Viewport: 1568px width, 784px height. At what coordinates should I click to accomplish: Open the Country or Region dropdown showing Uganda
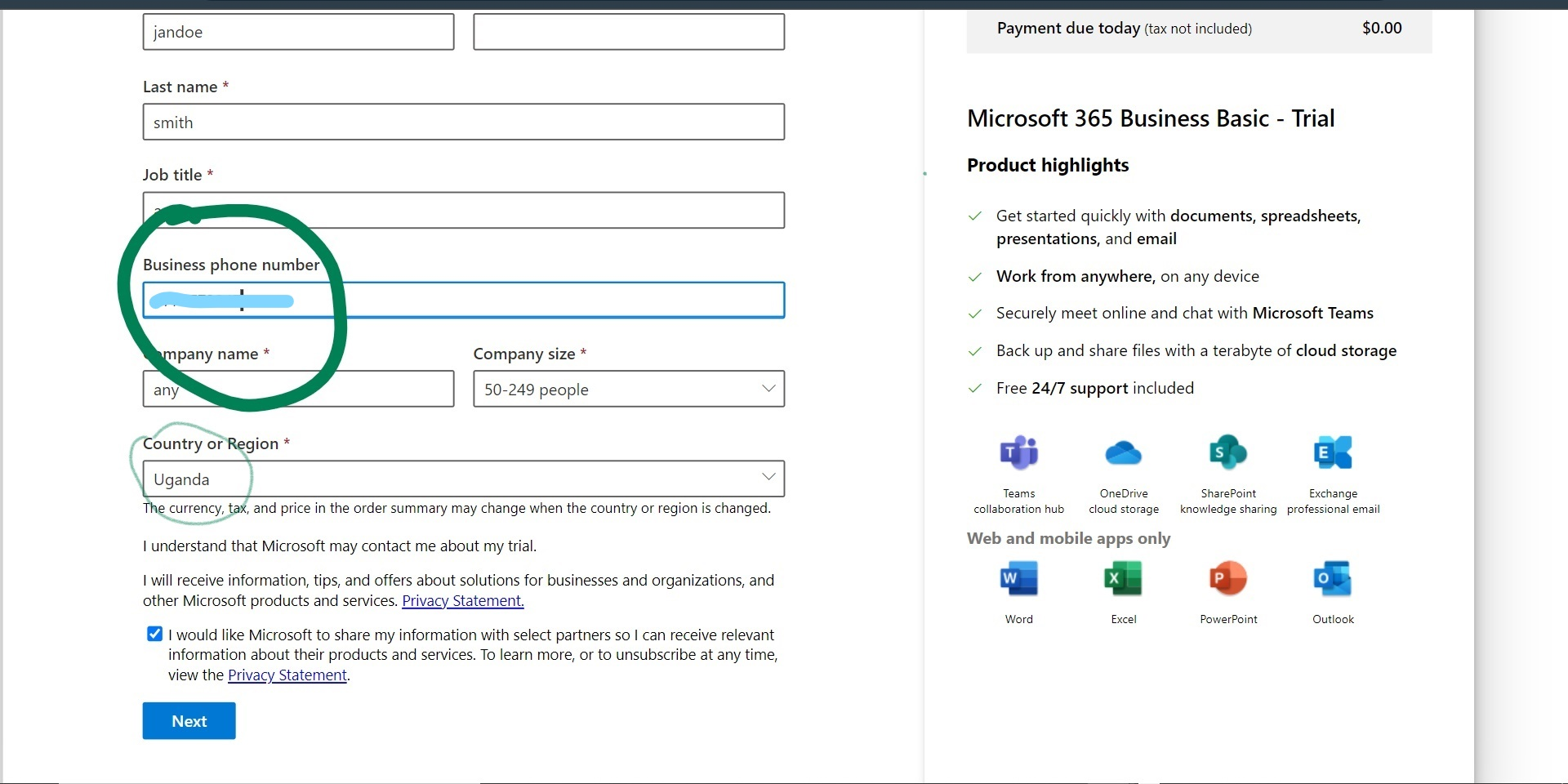464,479
